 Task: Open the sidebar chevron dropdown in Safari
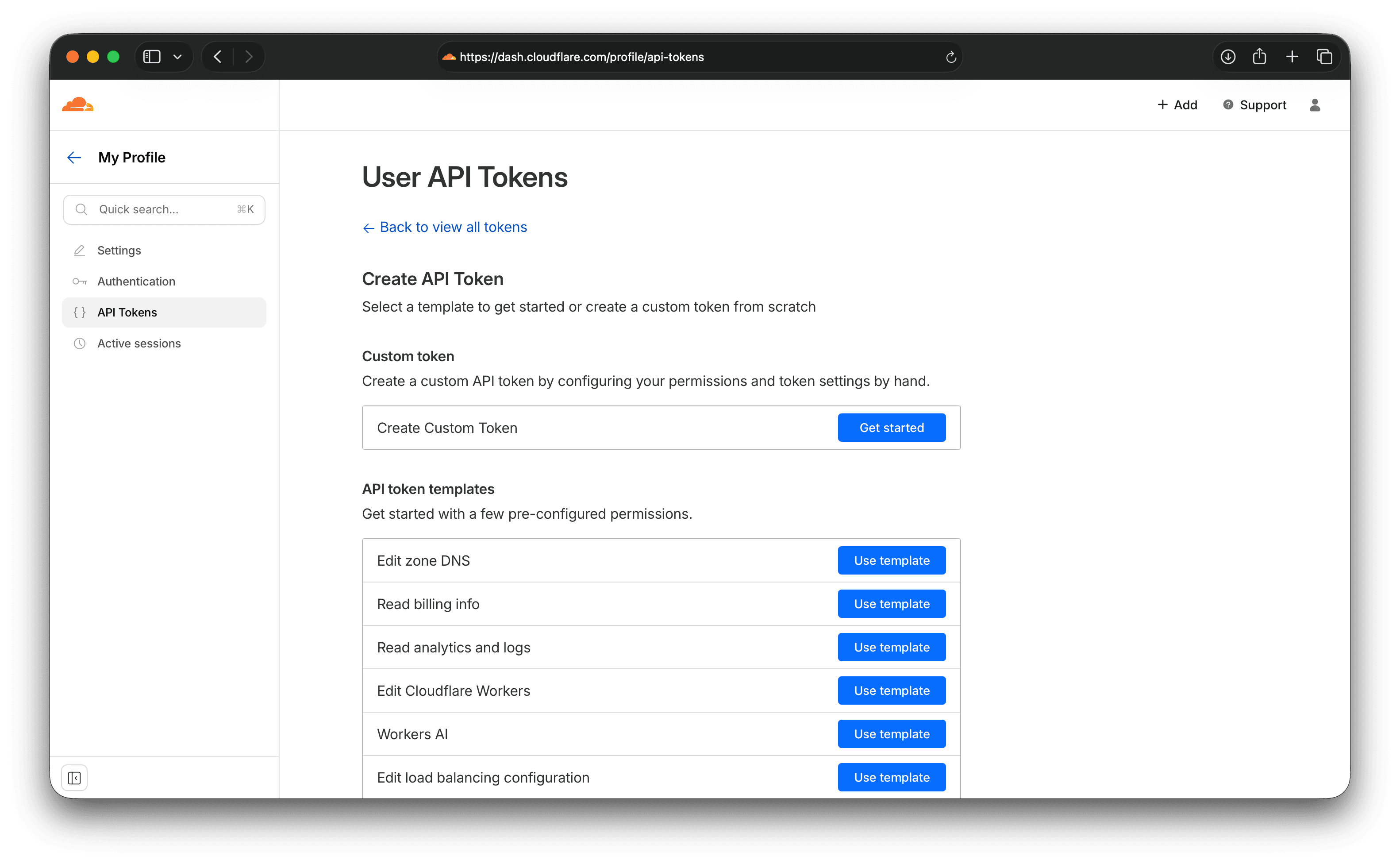pyautogui.click(x=177, y=57)
